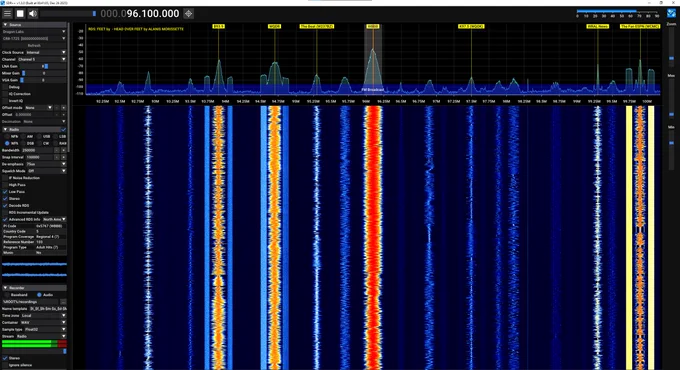680x370 pixels.
Task: Open Container dropdown showing WAV
Action: point(43,322)
